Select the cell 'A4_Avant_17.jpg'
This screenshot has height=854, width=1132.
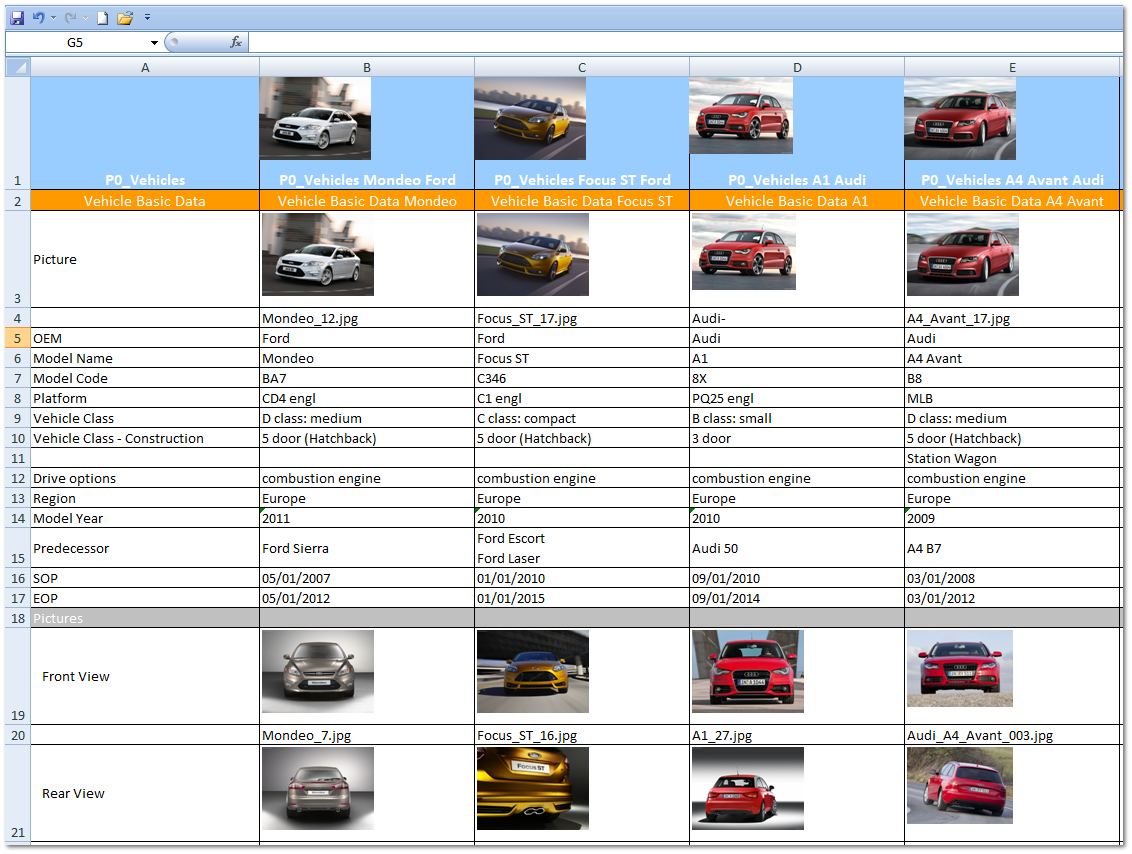(1013, 318)
